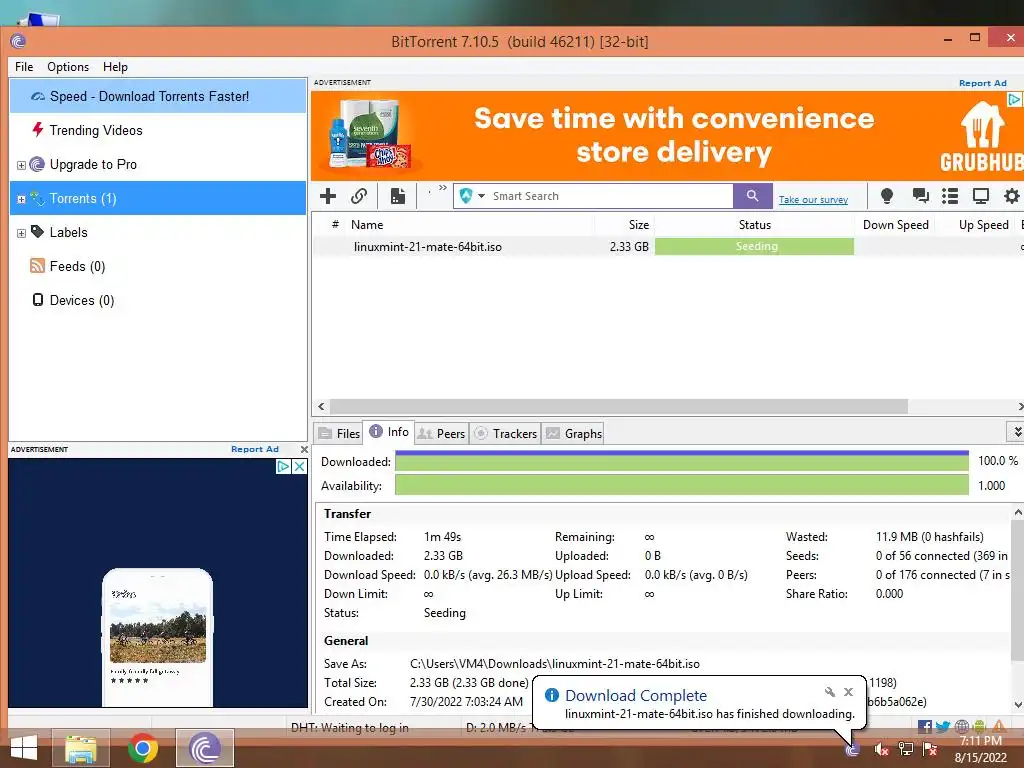
Task: Open the Take our survey link
Action: click(813, 200)
